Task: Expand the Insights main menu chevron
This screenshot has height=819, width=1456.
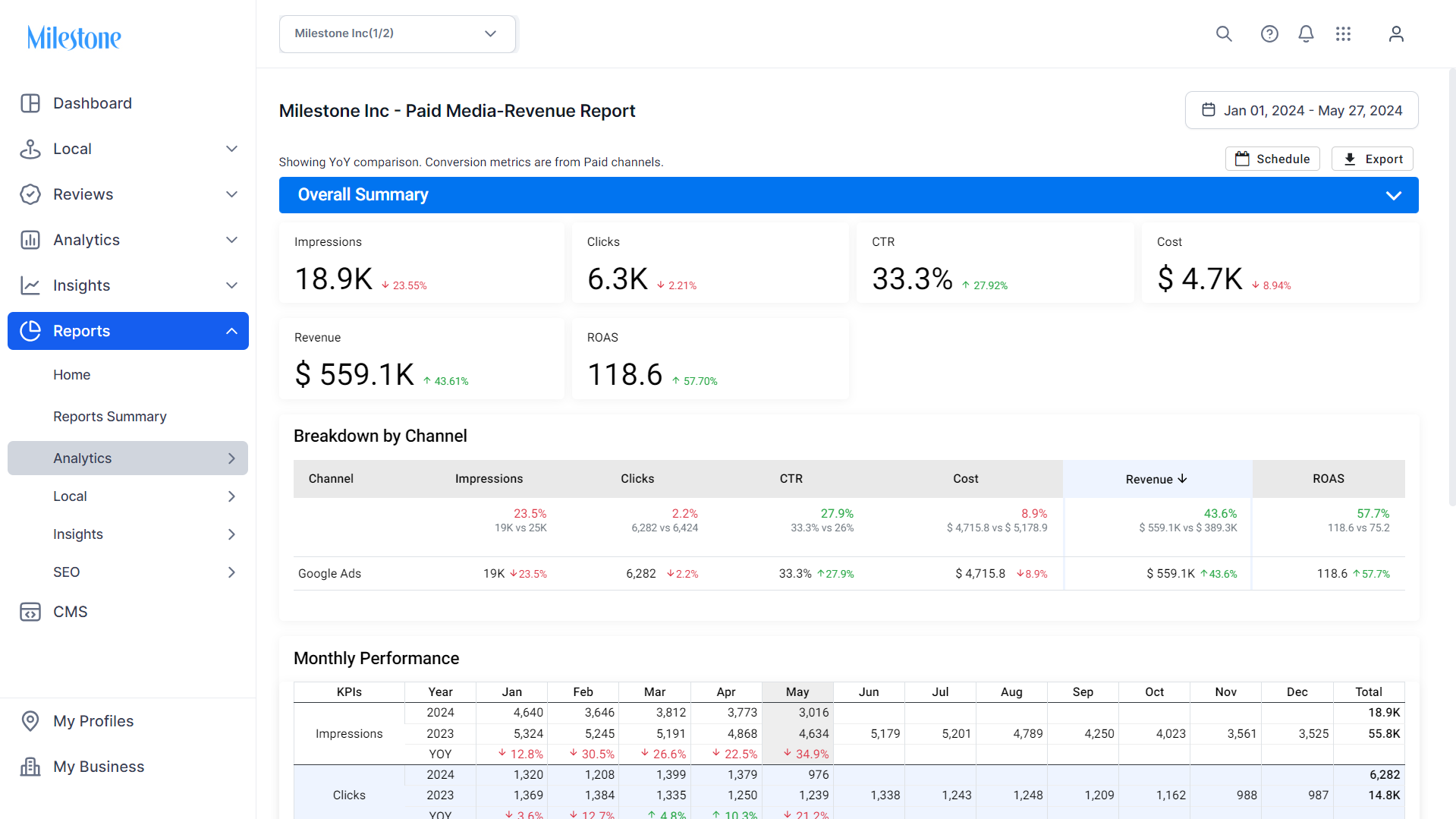Action: [x=231, y=285]
